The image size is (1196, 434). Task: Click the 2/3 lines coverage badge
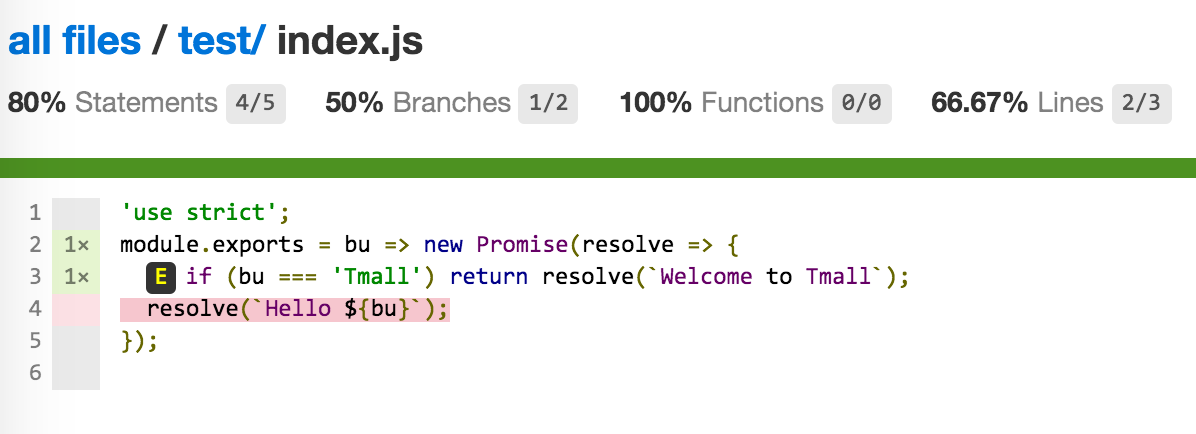click(1141, 103)
